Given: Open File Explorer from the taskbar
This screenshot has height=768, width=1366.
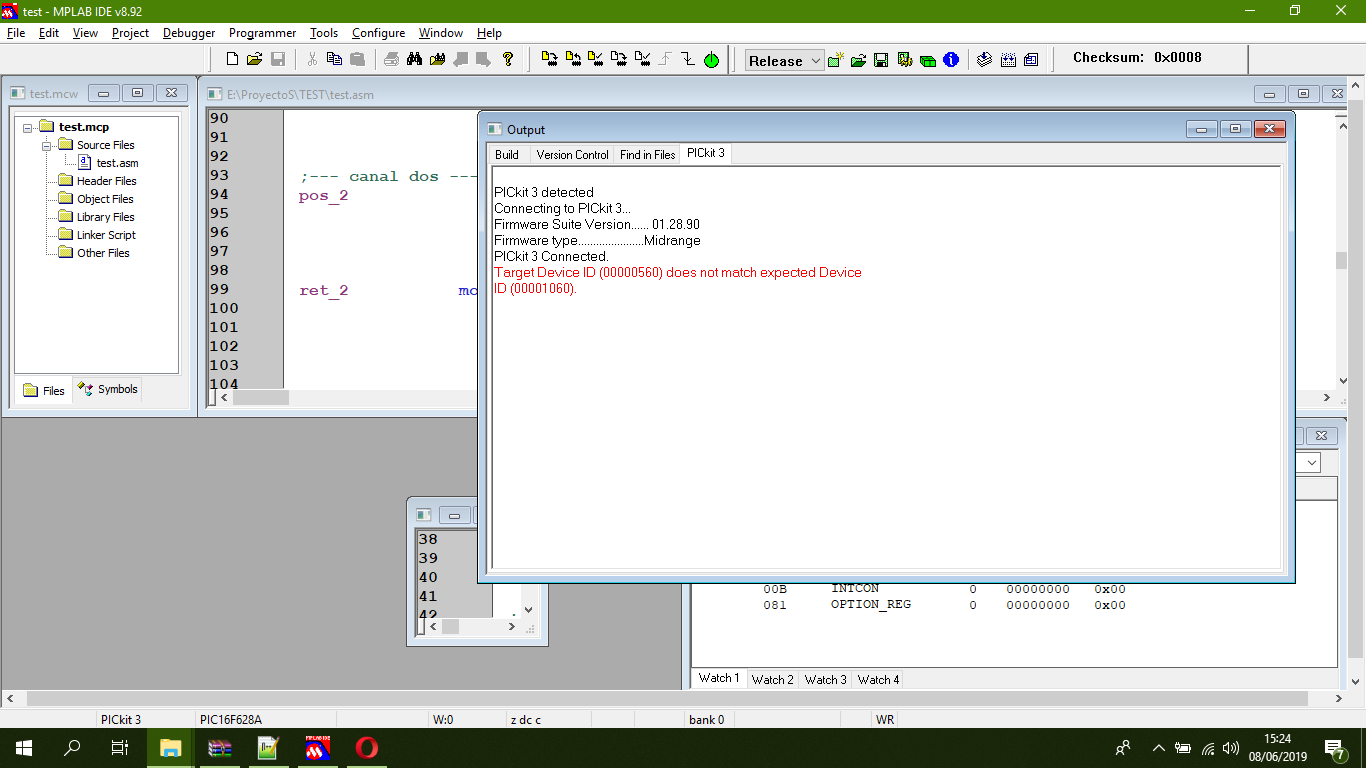Looking at the screenshot, I should click(171, 748).
